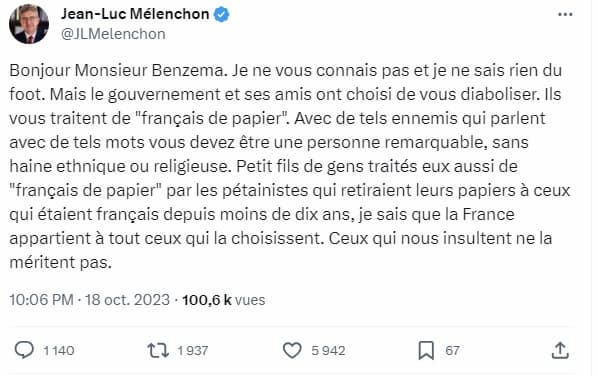Image resolution: width=598 pixels, height=376 pixels.
Task: Open the 100,6 k vues view count
Action: pyautogui.click(x=223, y=300)
